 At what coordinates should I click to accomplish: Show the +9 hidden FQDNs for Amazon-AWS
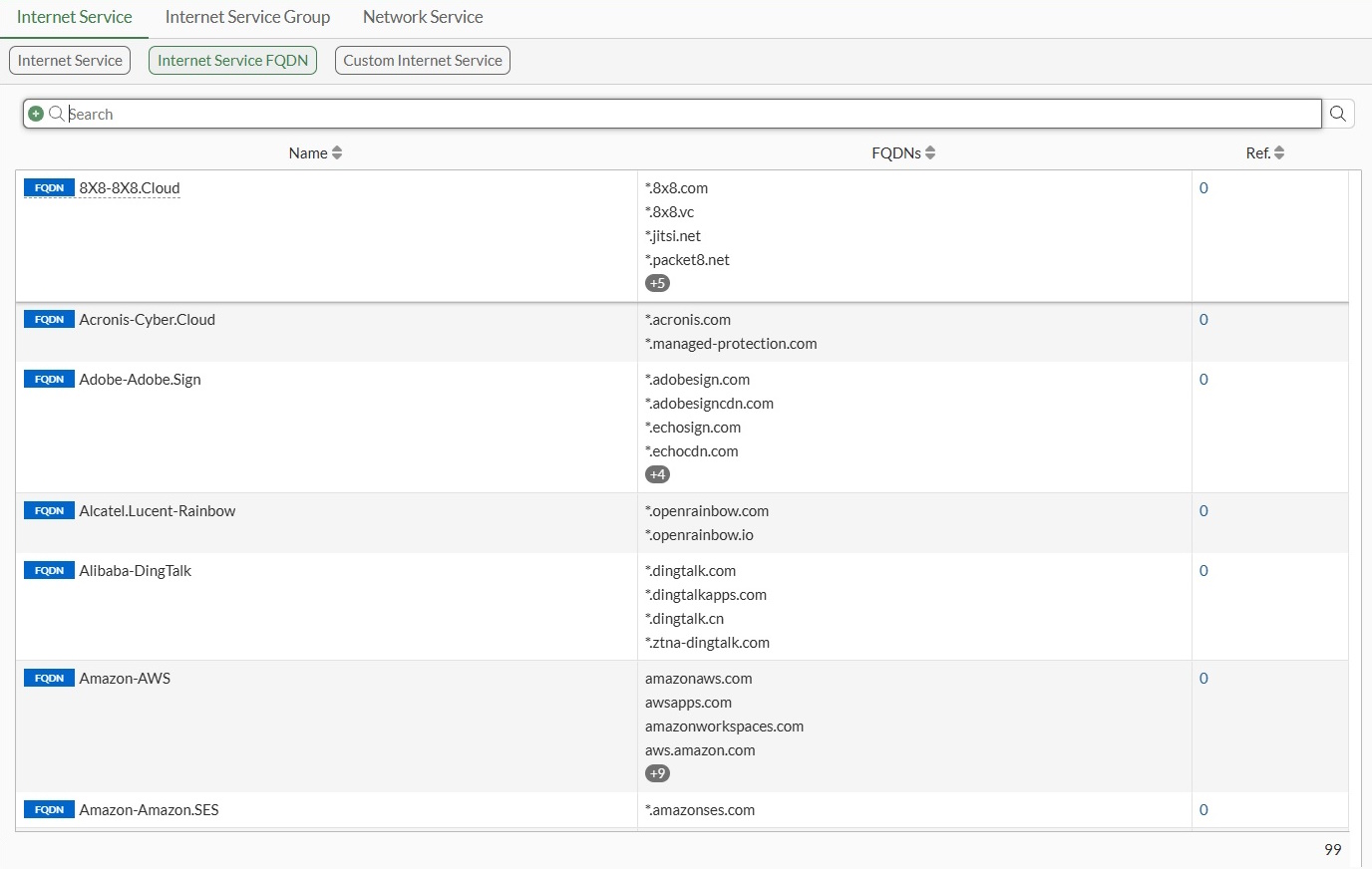[657, 773]
